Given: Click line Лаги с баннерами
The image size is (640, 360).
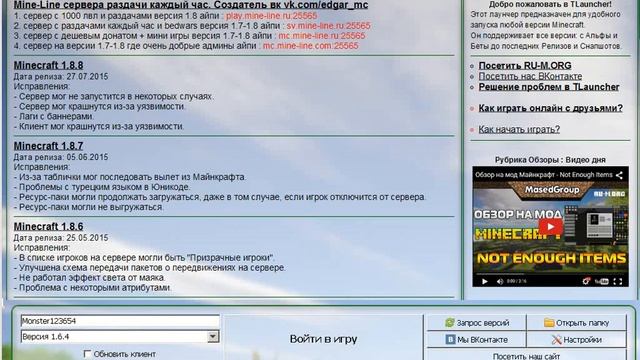Looking at the screenshot, I should pos(54,116).
